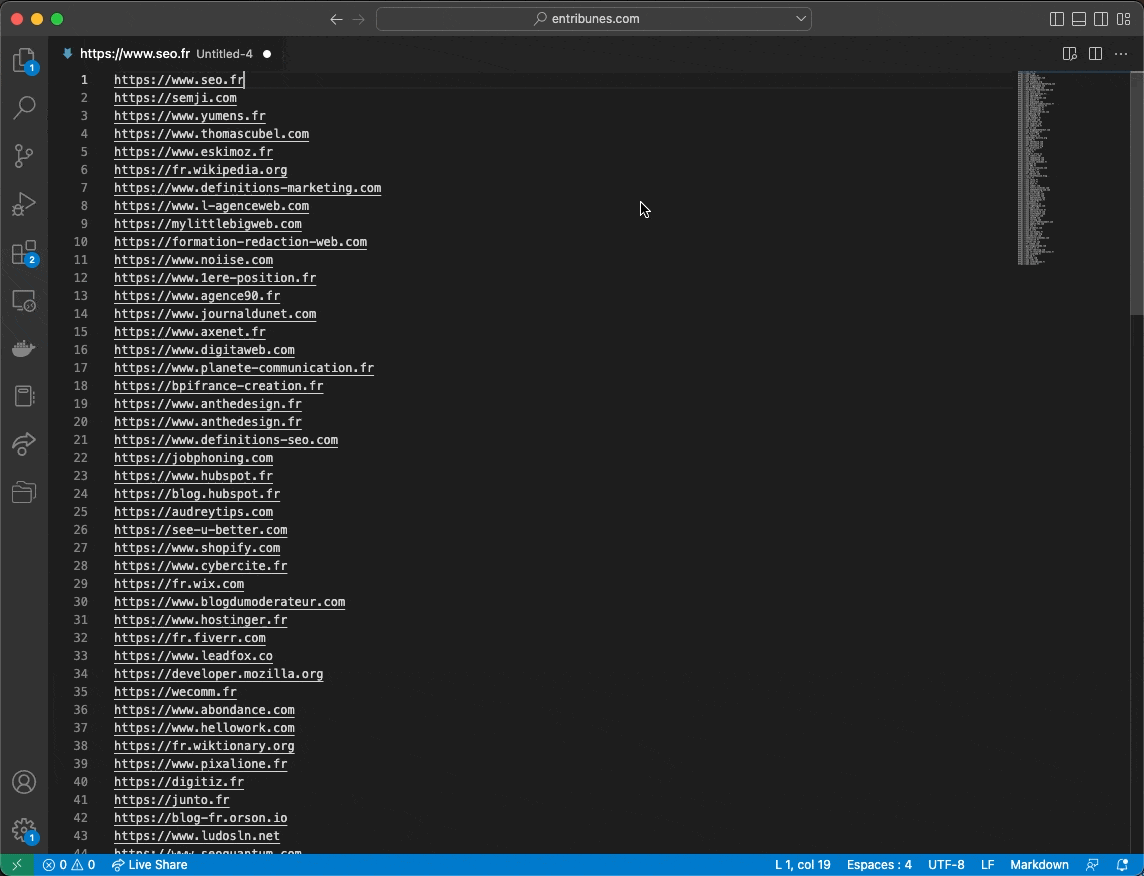The image size is (1144, 876).
Task: Go to line via L 1, col 19
Action: click(x=803, y=865)
